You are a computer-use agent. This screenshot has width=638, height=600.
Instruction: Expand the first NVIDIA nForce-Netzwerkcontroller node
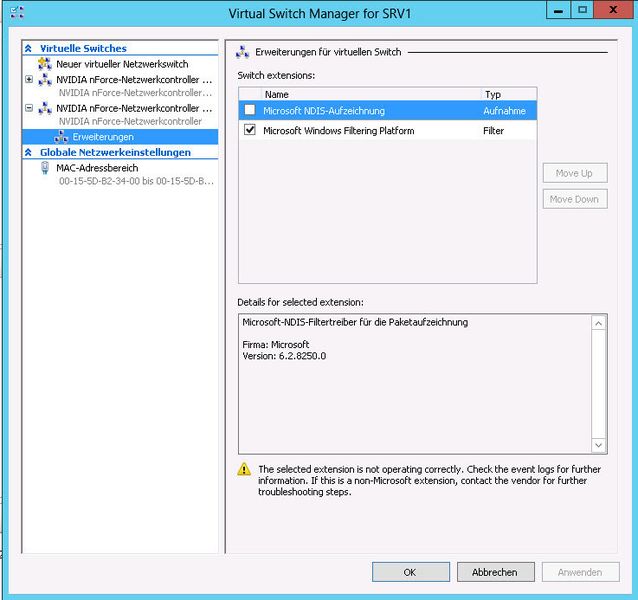click(29, 79)
